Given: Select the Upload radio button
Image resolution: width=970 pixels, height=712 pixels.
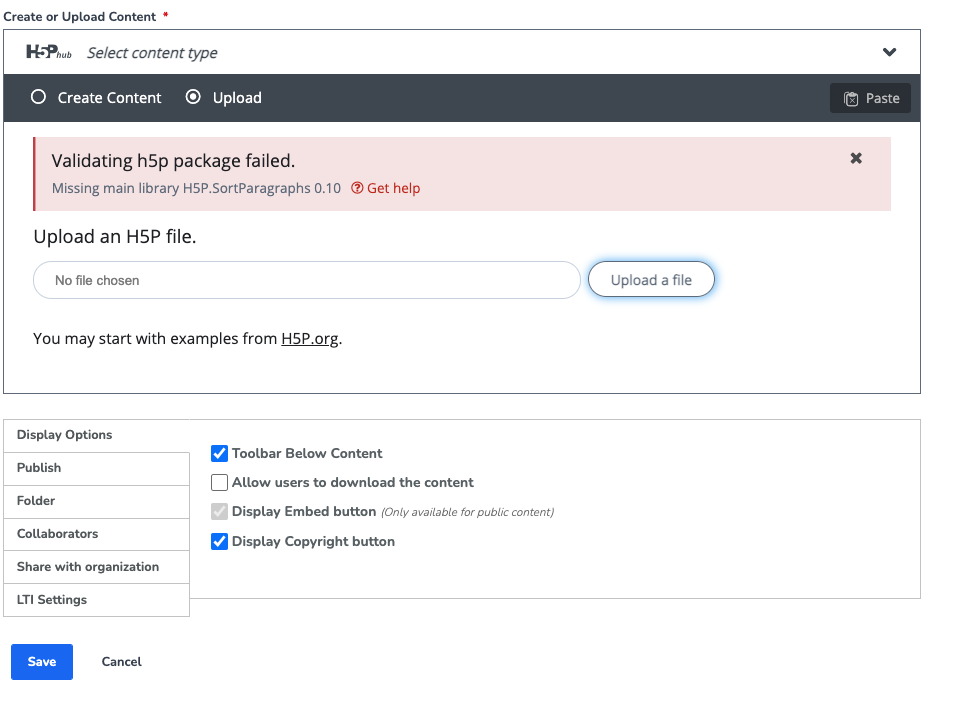Looking at the screenshot, I should (x=193, y=97).
